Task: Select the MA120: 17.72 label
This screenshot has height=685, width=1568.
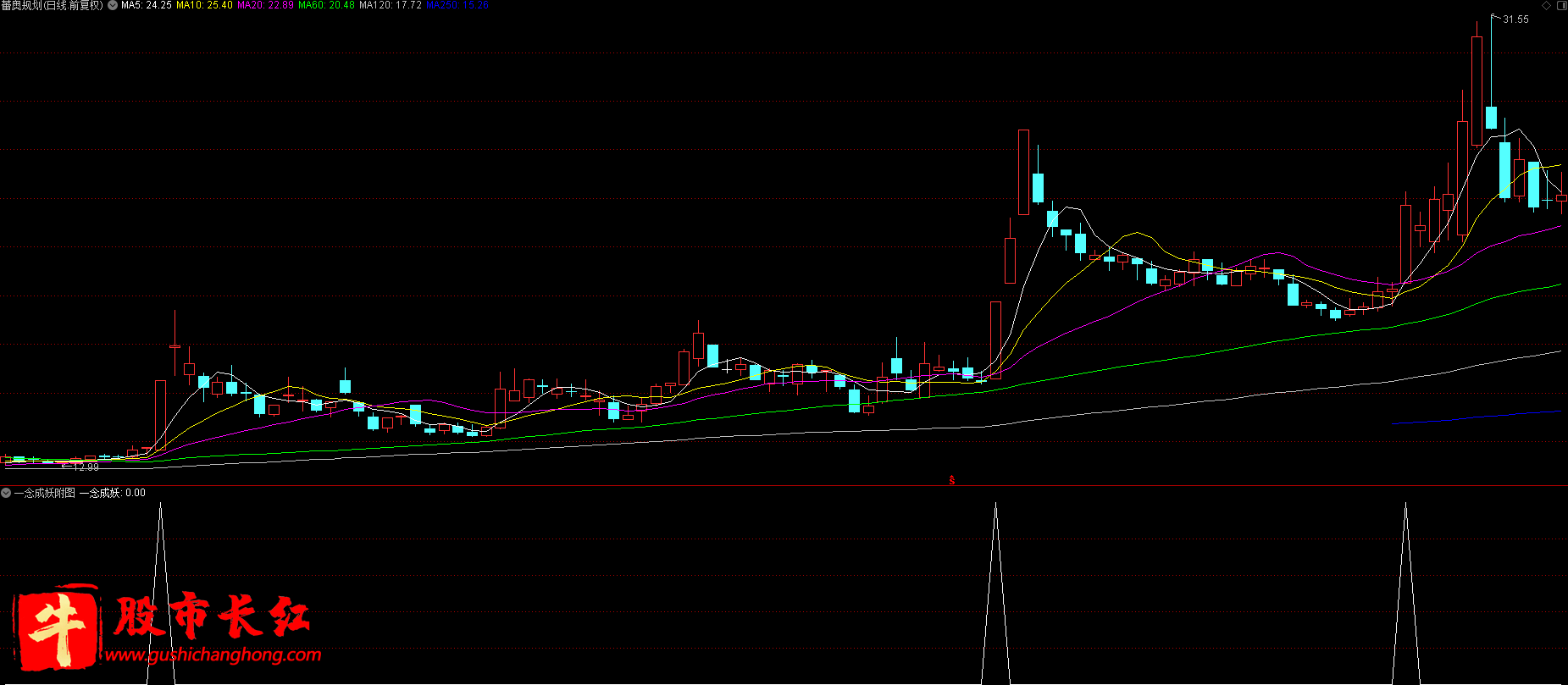Action: click(x=391, y=5)
